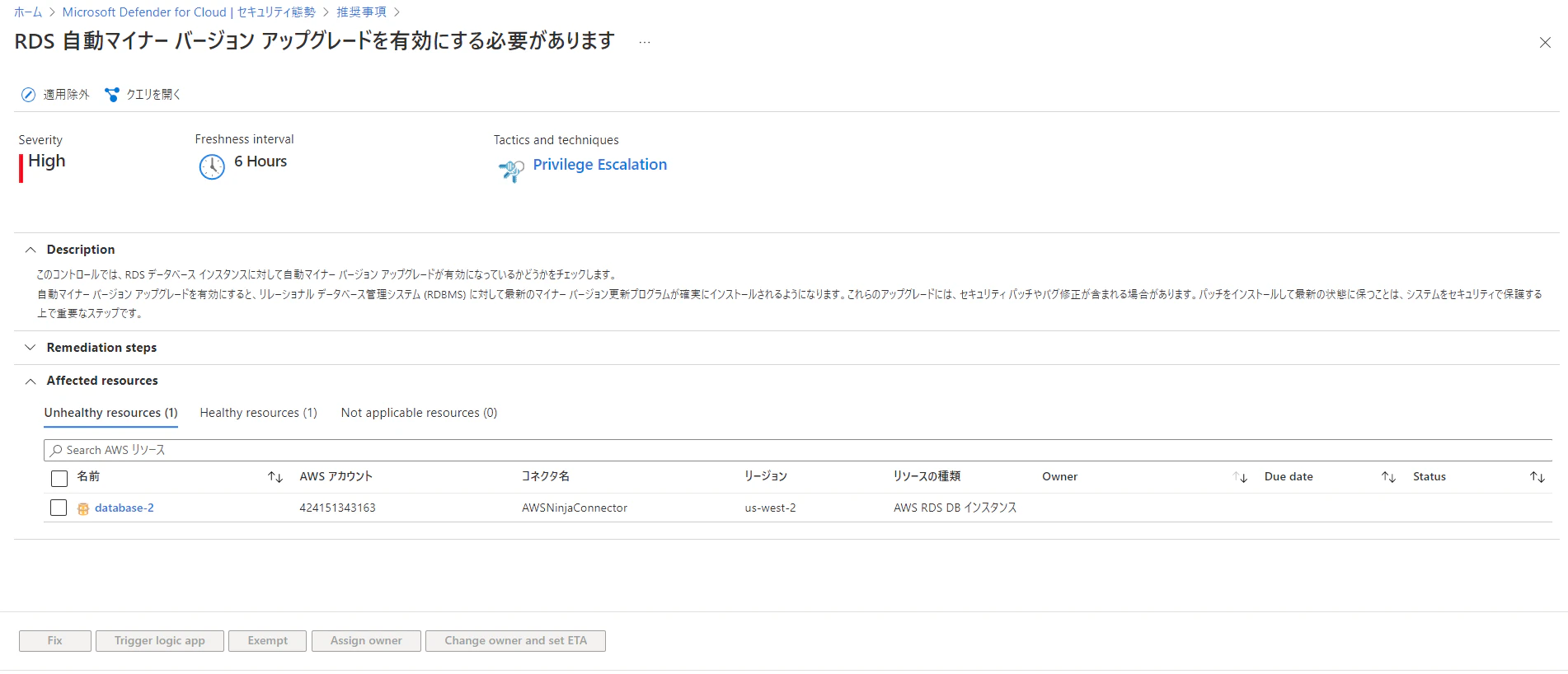Click the Privilege Escalation tactic icon
1568x674 pixels.
click(x=511, y=170)
